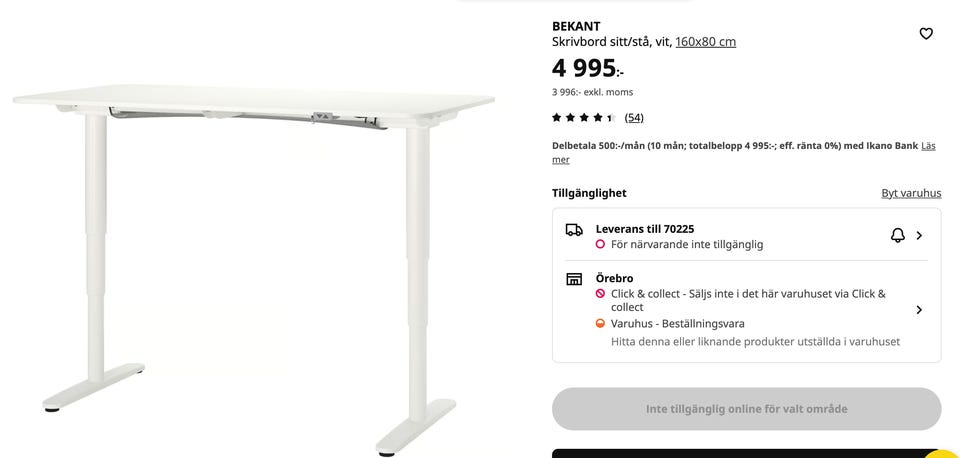
Task: Click the star rating icons
Action: point(584,118)
